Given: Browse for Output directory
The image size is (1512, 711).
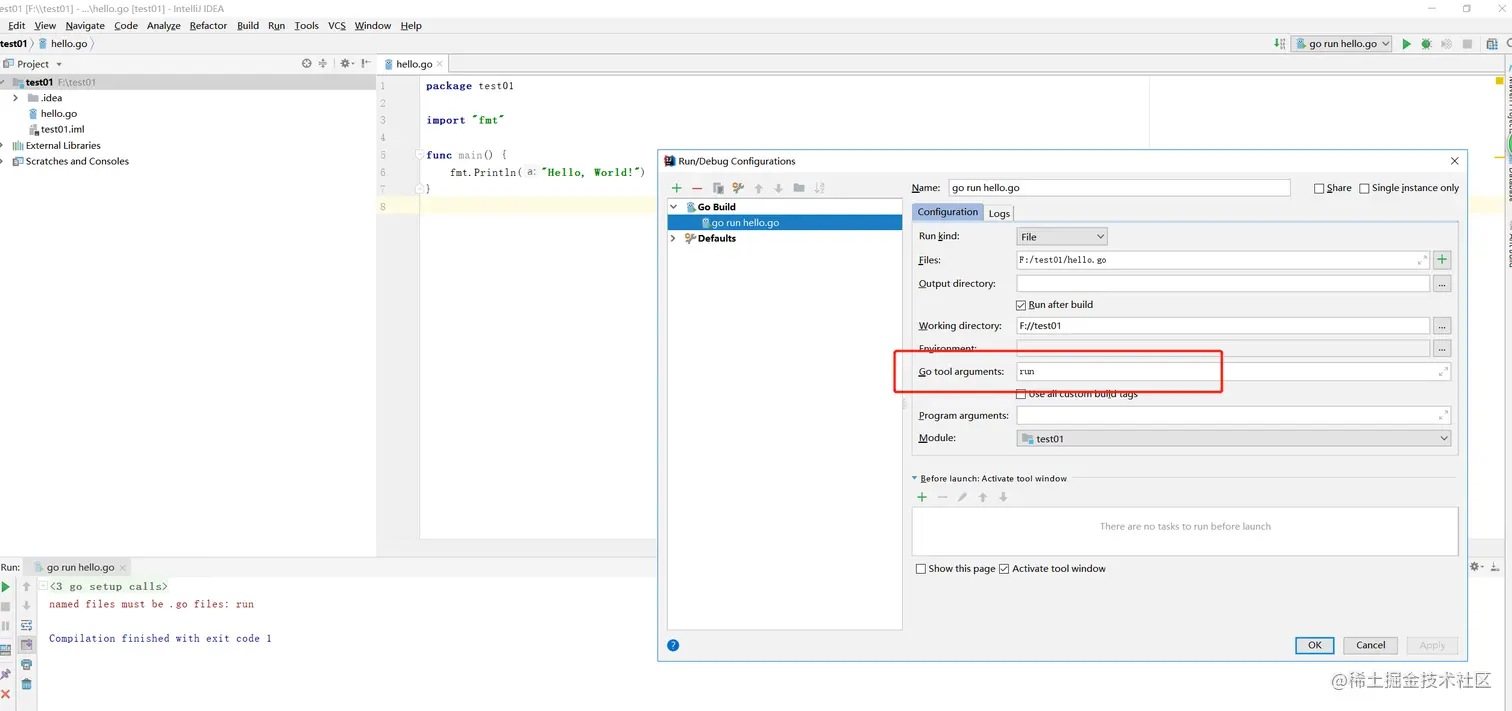Looking at the screenshot, I should point(1442,284).
